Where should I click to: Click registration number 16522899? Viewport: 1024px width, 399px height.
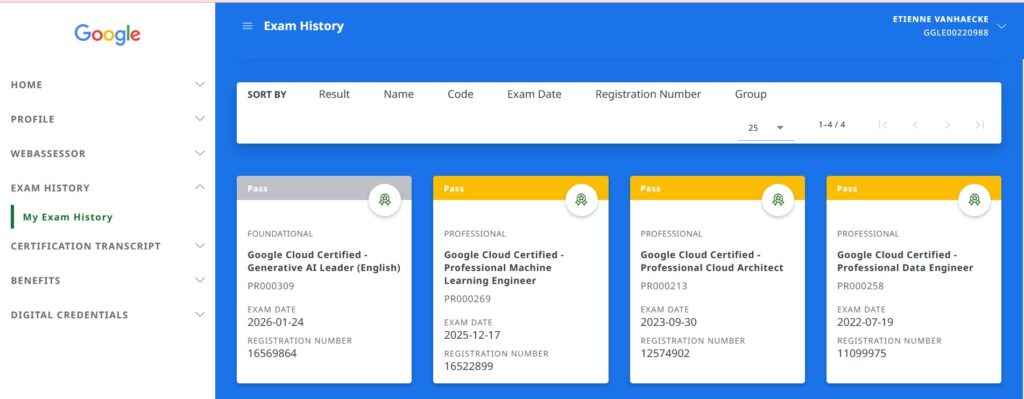469,366
